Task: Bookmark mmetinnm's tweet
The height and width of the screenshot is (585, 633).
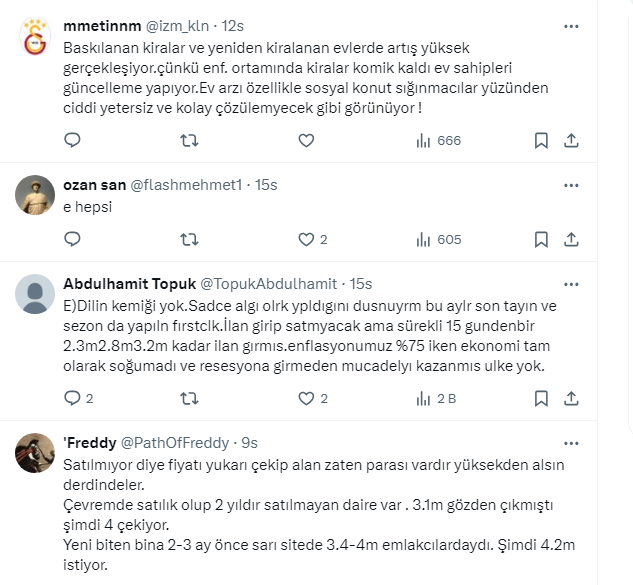Action: pos(540,141)
